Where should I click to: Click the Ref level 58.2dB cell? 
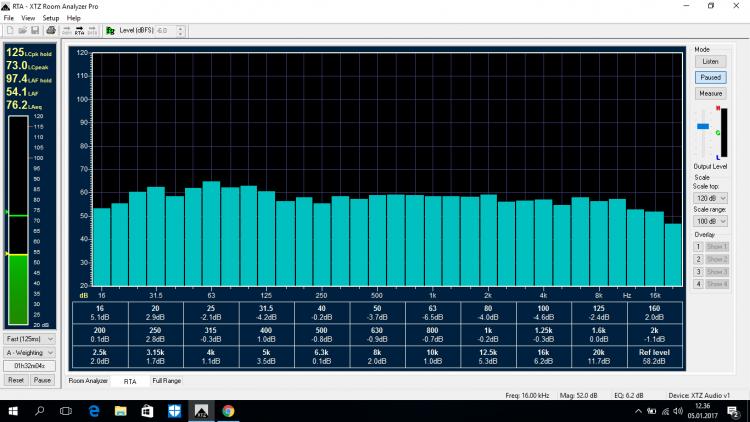click(x=654, y=357)
